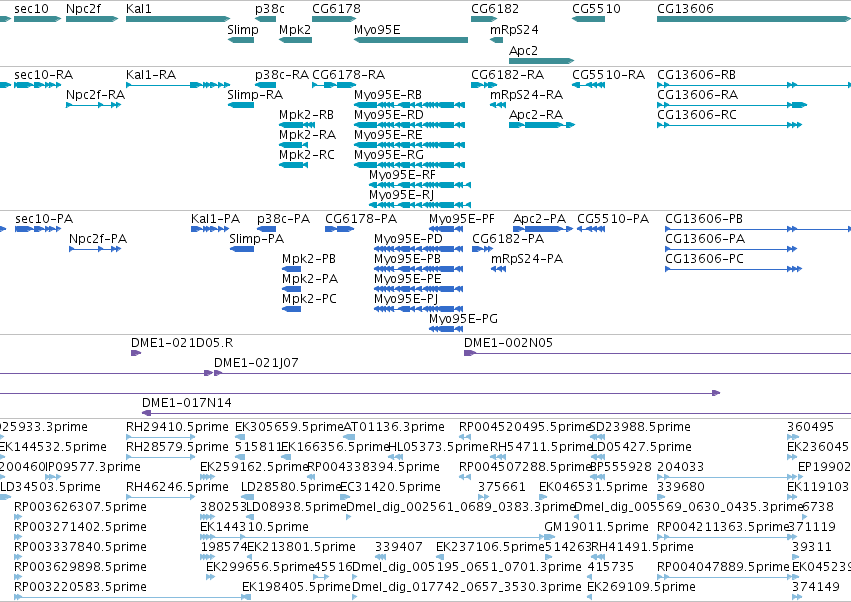Select the p38c-RA transcript label
This screenshot has height=602, width=851.
coord(282,75)
